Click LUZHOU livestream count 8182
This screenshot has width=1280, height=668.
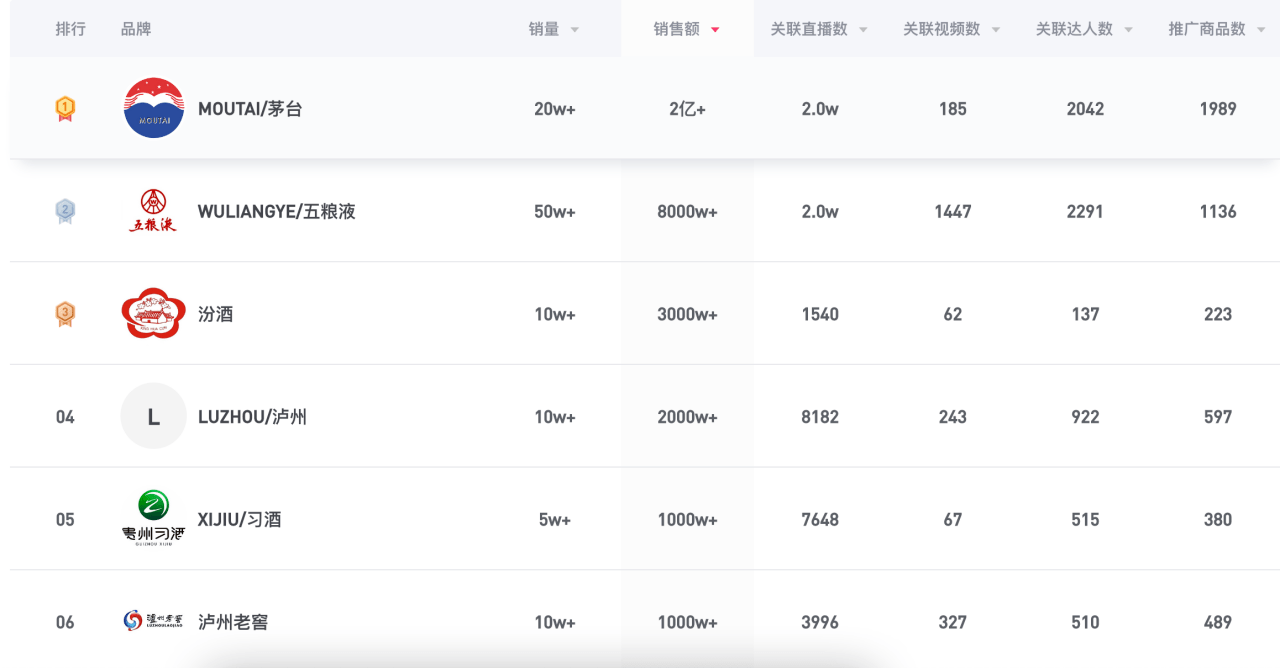pos(820,417)
